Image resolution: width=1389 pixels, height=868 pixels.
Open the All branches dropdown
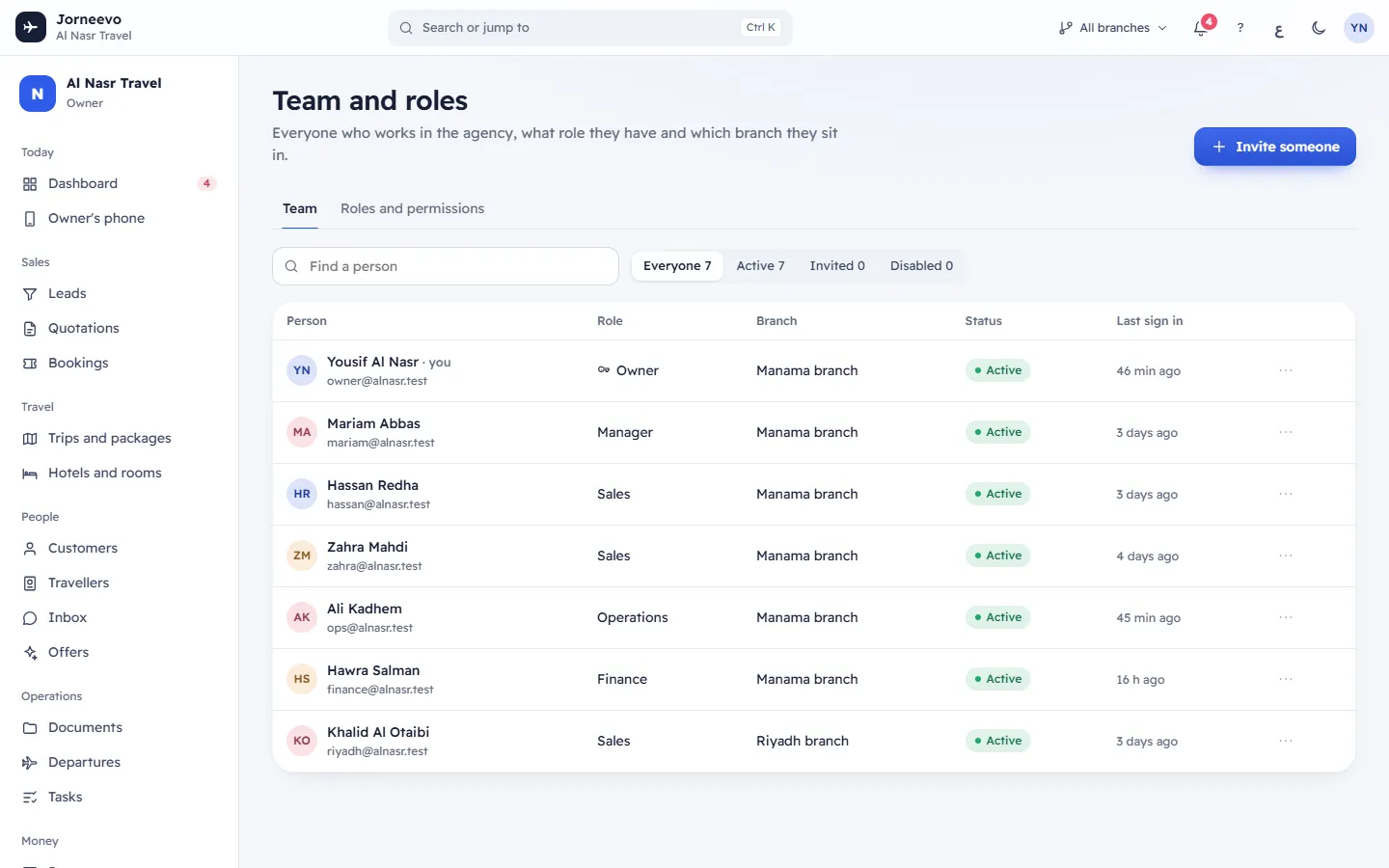coord(1113,28)
